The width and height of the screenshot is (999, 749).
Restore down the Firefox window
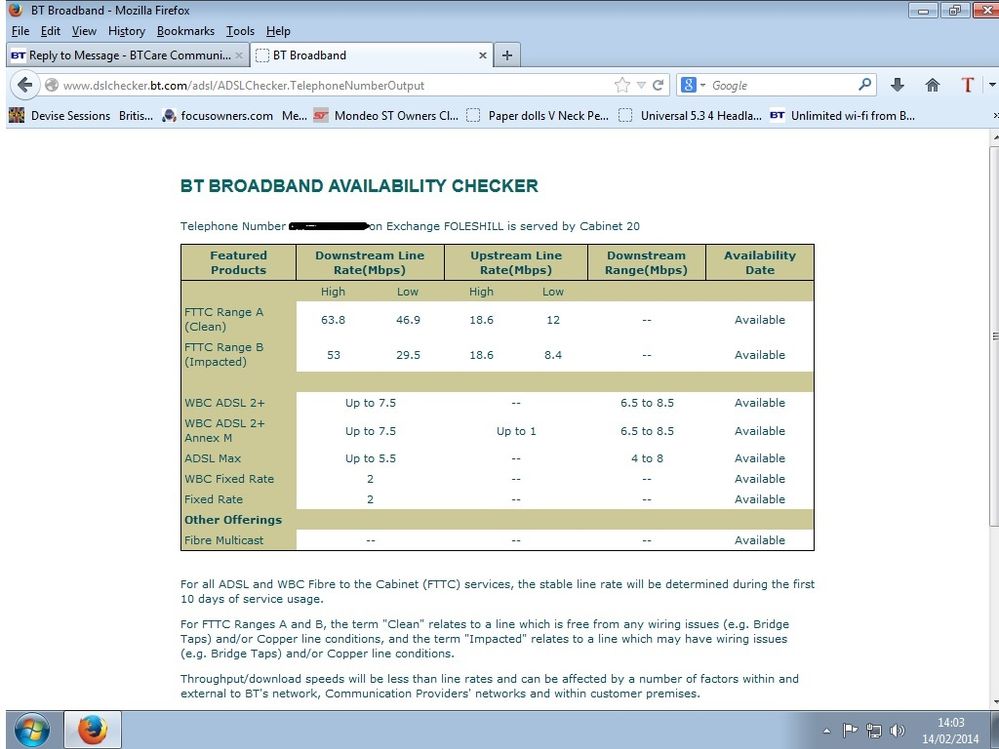pyautogui.click(x=954, y=10)
